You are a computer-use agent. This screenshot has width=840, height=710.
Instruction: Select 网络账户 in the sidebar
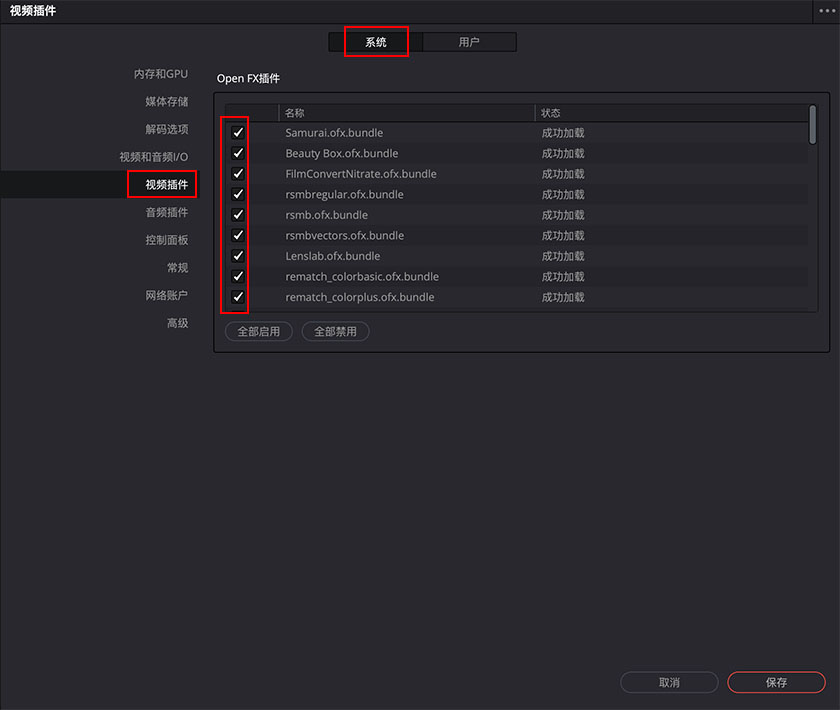(166, 296)
